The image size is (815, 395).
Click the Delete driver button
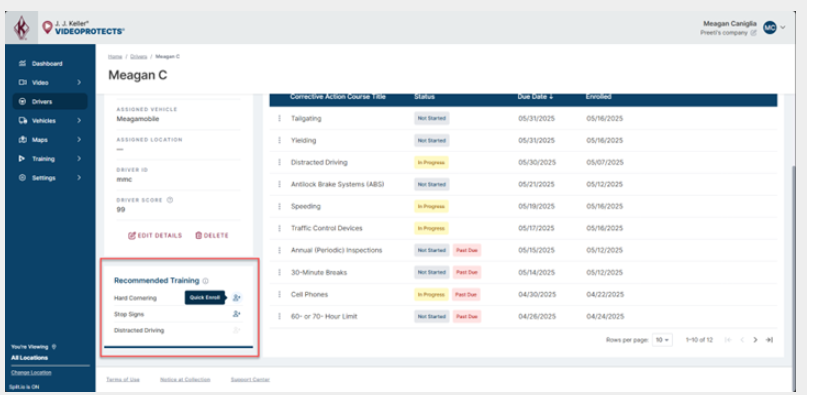pyautogui.click(x=212, y=235)
